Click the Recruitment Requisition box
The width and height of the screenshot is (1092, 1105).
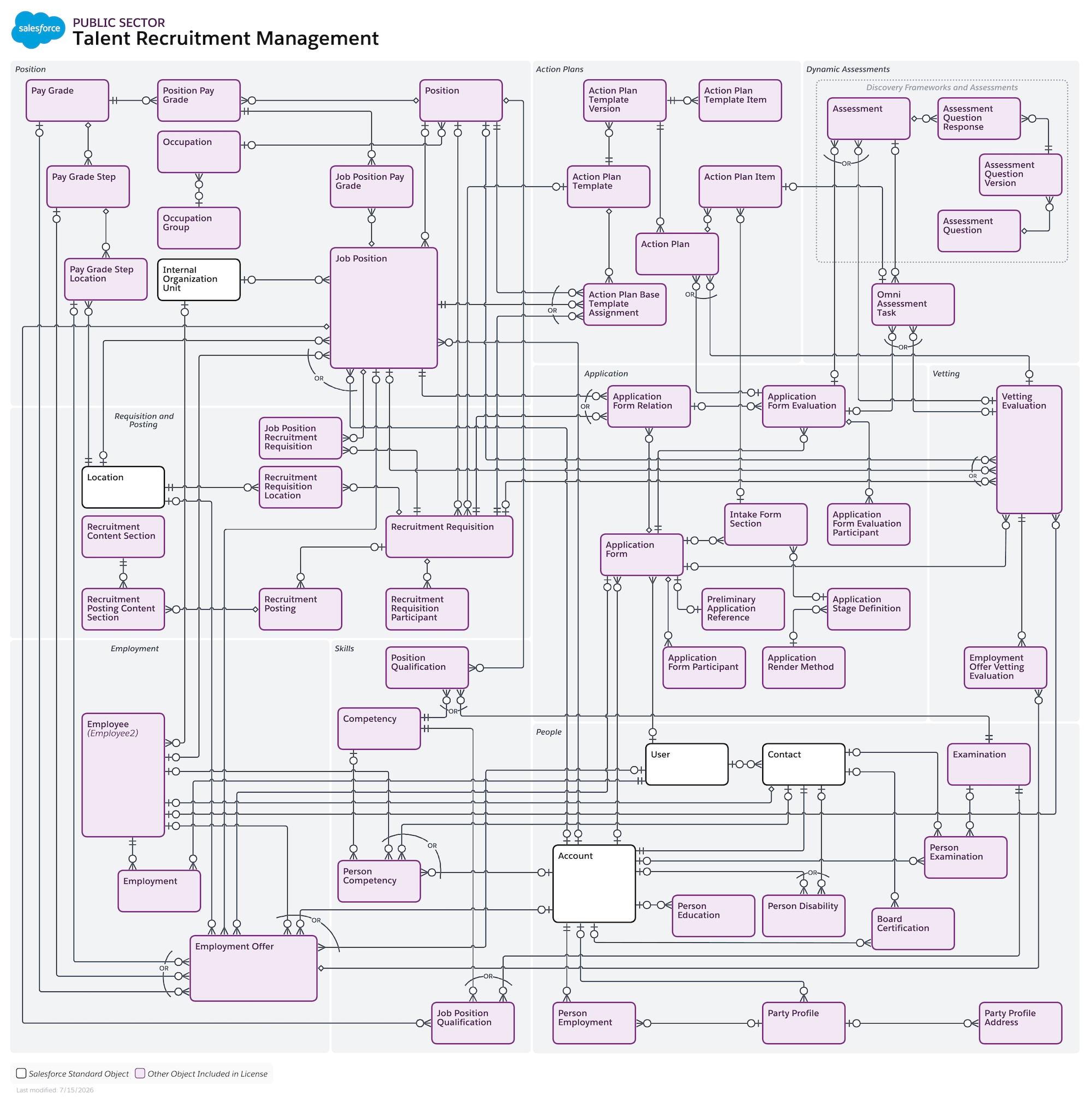(x=449, y=536)
